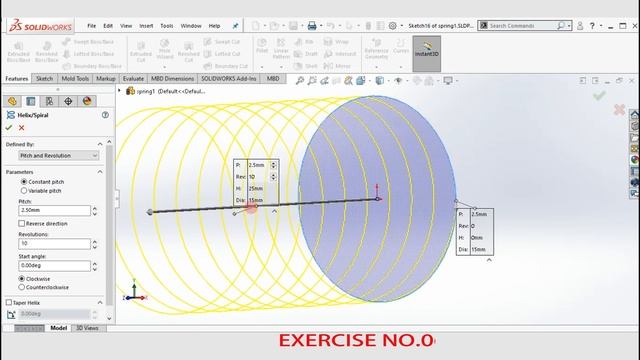The width and height of the screenshot is (640, 360).
Task: Click the user login icon
Action: point(580,26)
